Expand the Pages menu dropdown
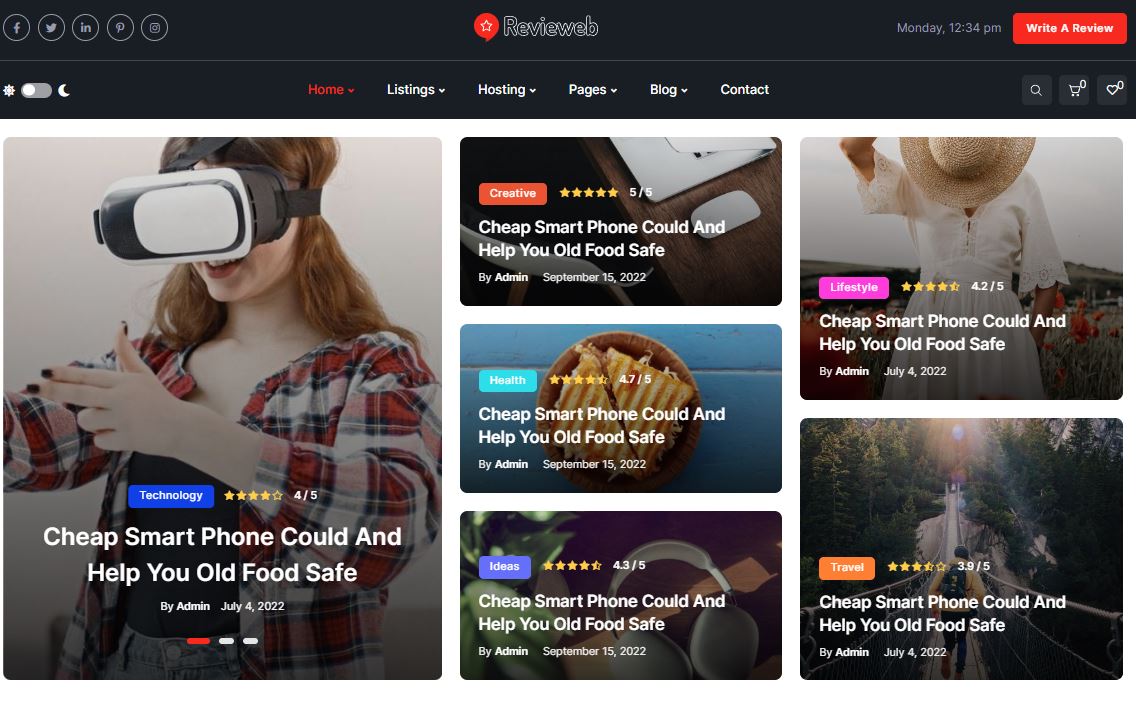The width and height of the screenshot is (1136, 718). [x=593, y=89]
